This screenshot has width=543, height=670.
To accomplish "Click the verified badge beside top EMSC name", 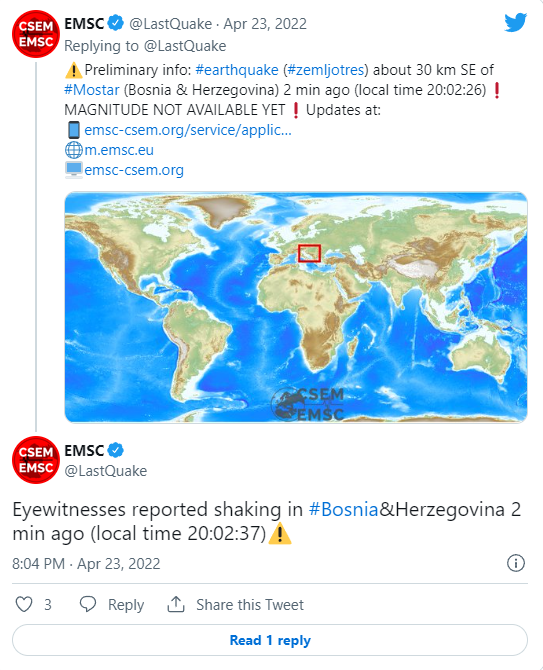I will coord(115,23).
